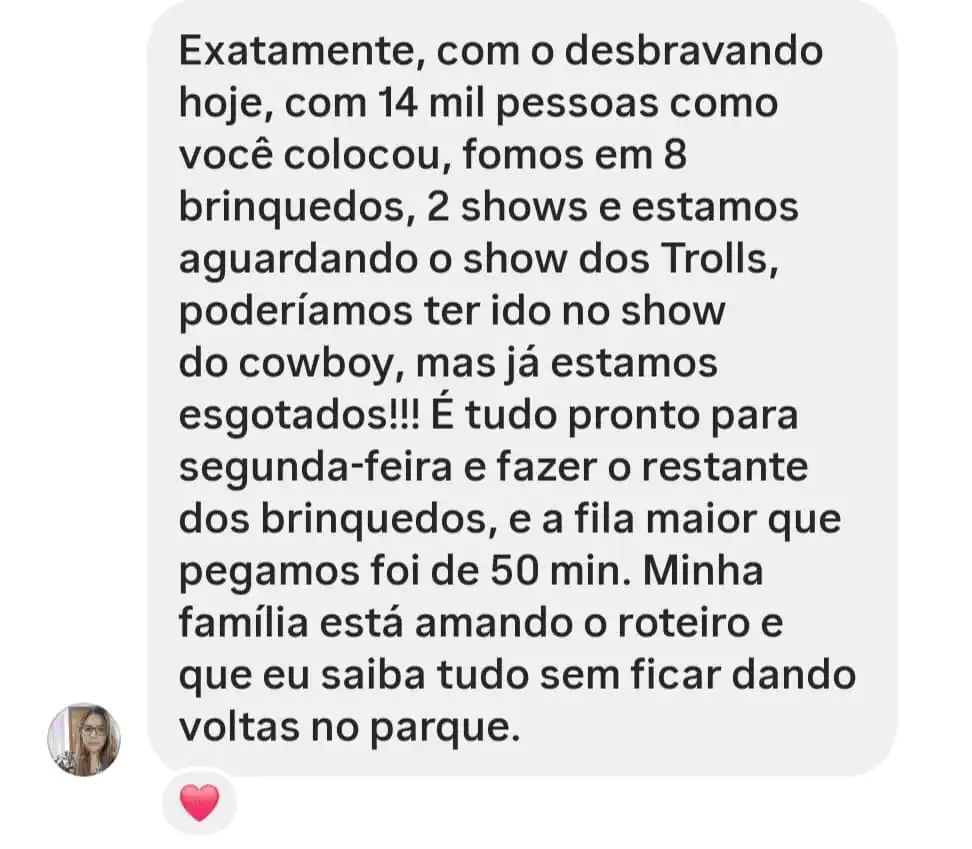Click the word "segunda-feira"
The height and width of the screenshot is (849, 972).
coord(315,468)
